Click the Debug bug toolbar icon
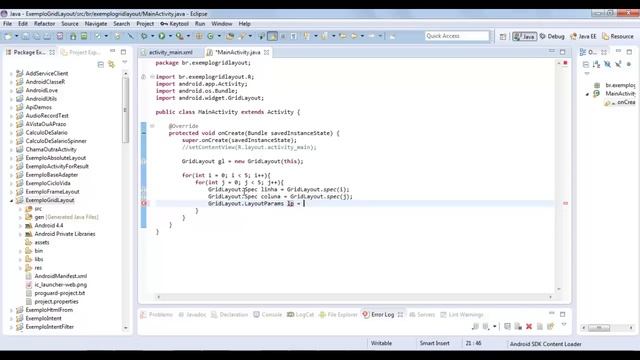Viewport: 640px width, 360px height. click(x=144, y=36)
